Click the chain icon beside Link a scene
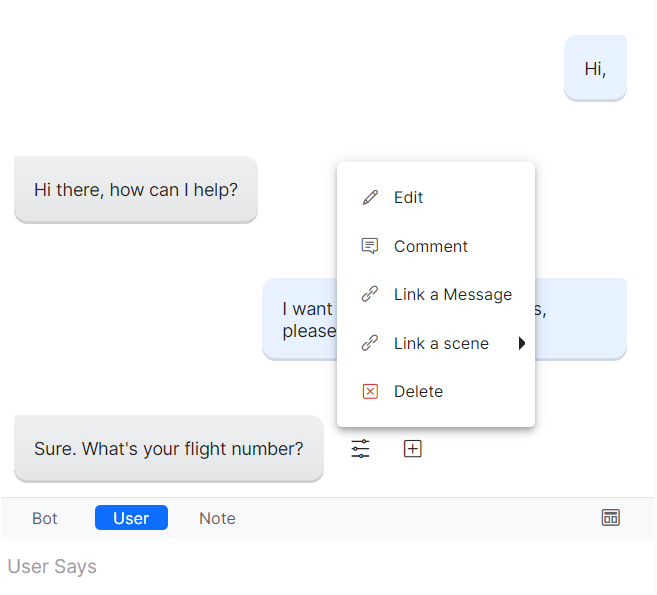 click(x=370, y=343)
